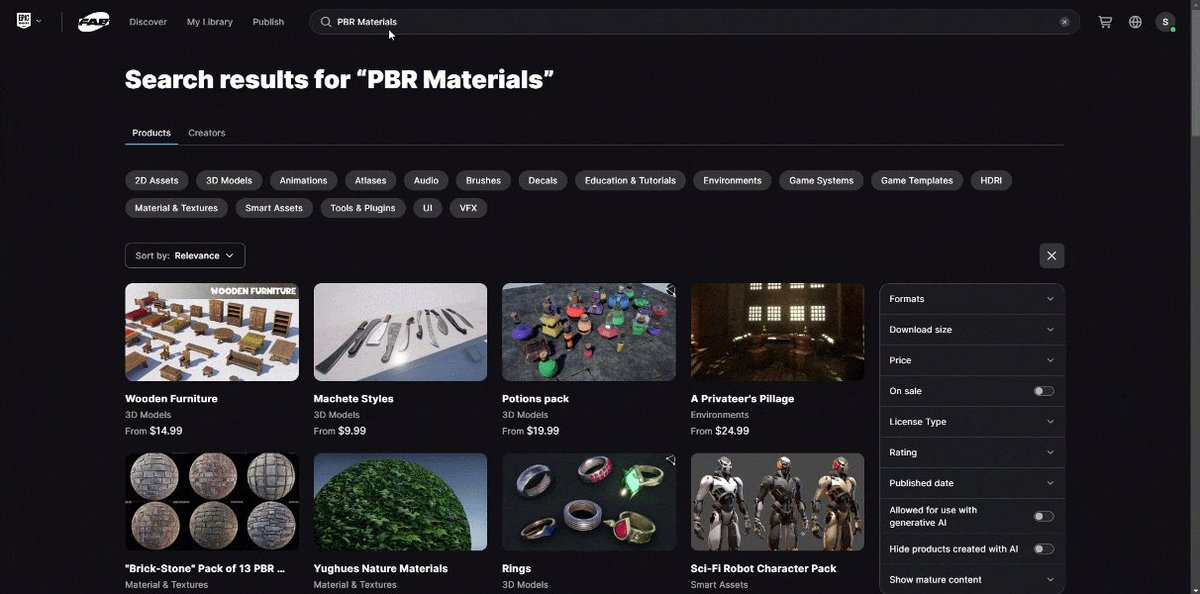This screenshot has height=594, width=1200.
Task: Open the Rings product thumbnail
Action: click(x=589, y=502)
